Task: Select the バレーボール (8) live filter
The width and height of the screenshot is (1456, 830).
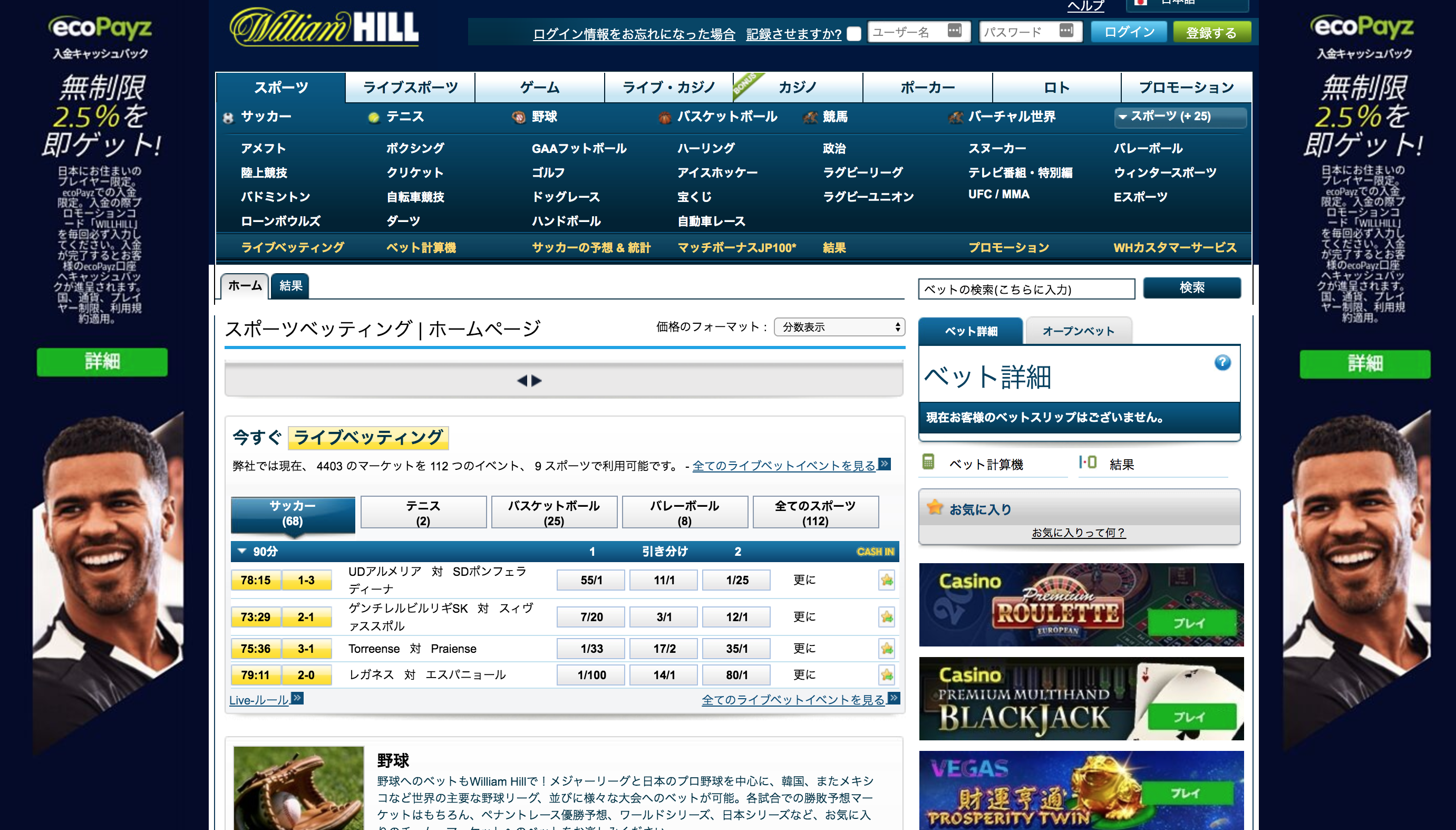Action: tap(684, 513)
